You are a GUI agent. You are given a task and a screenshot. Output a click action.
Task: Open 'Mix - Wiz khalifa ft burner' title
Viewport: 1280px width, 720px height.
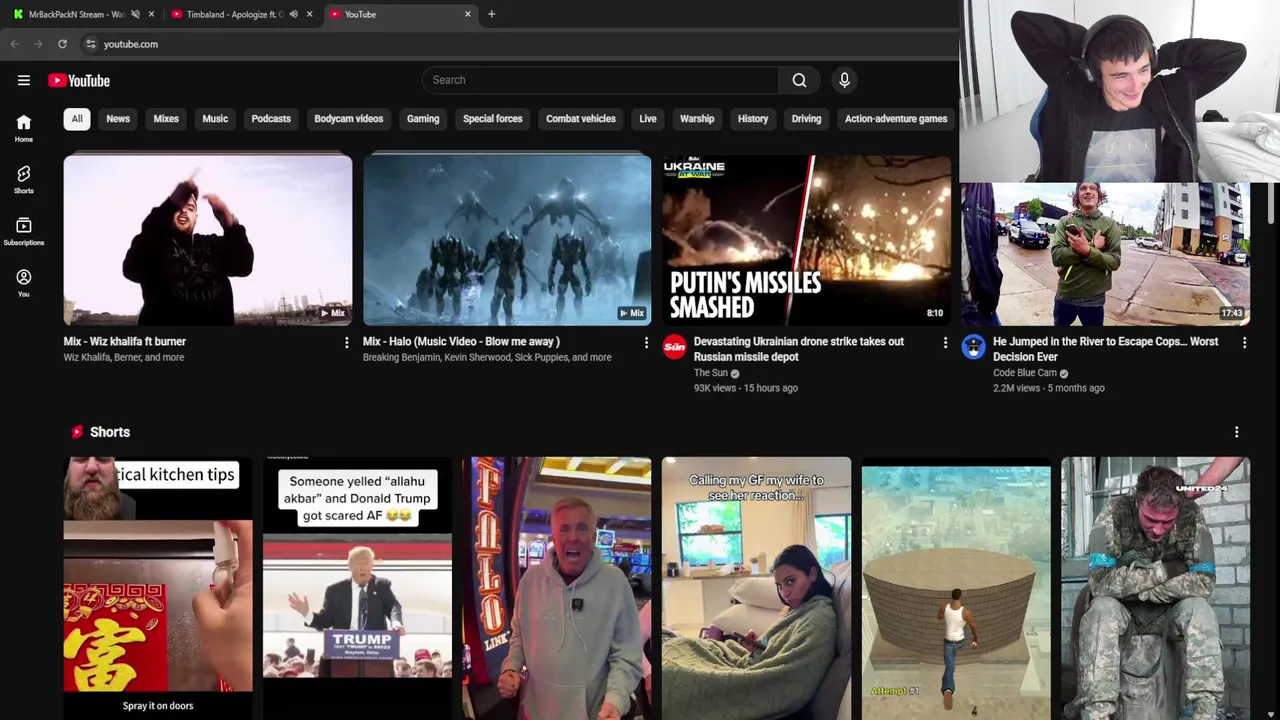[x=125, y=342]
